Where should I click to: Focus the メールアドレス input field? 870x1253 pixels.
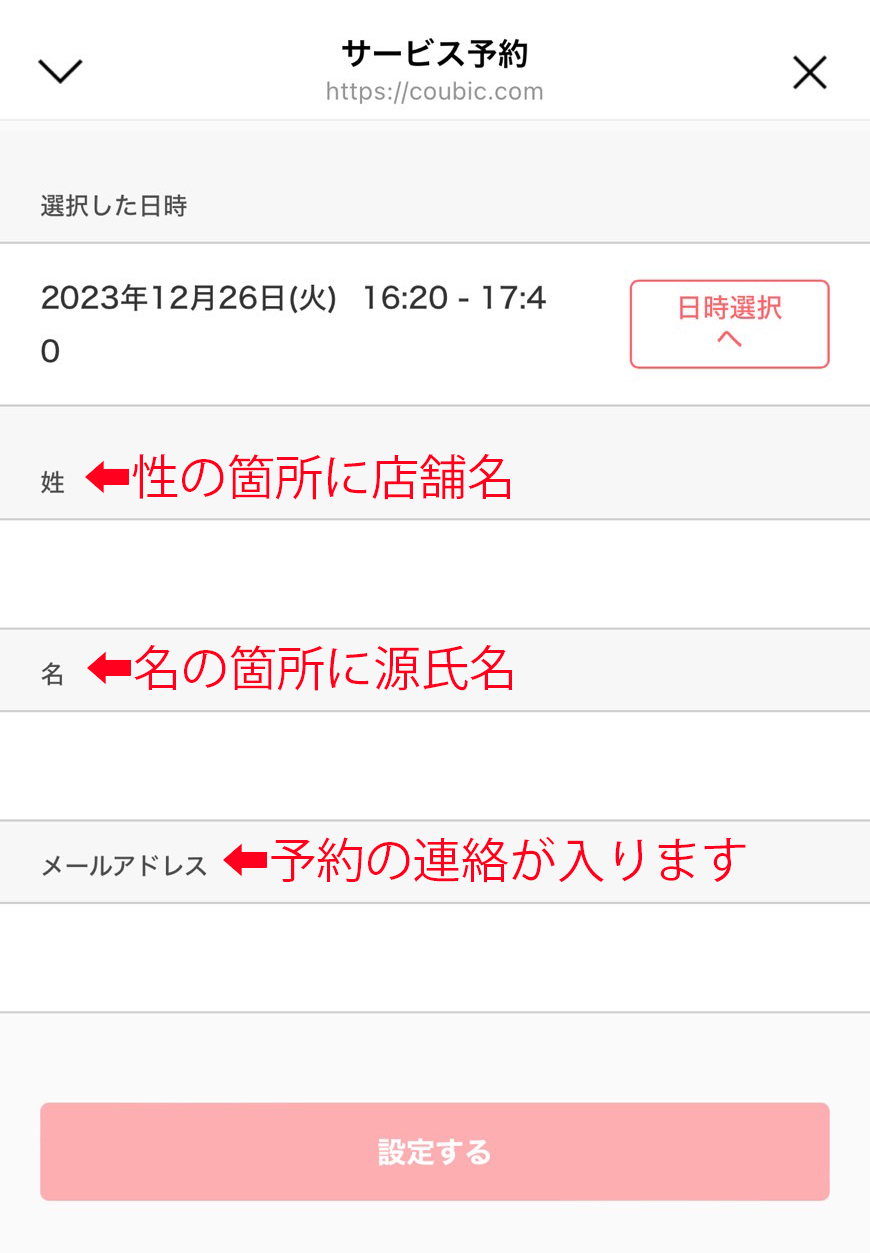pos(434,958)
